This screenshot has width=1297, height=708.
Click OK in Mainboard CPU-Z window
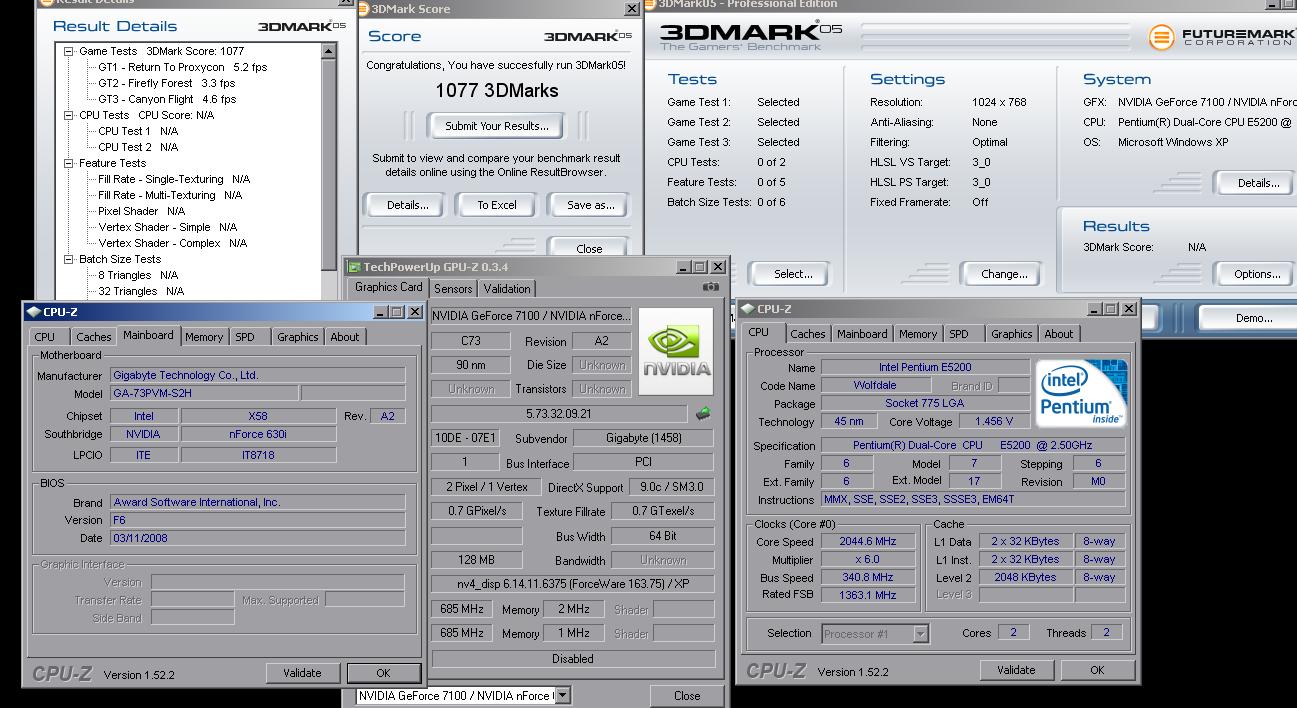(383, 673)
